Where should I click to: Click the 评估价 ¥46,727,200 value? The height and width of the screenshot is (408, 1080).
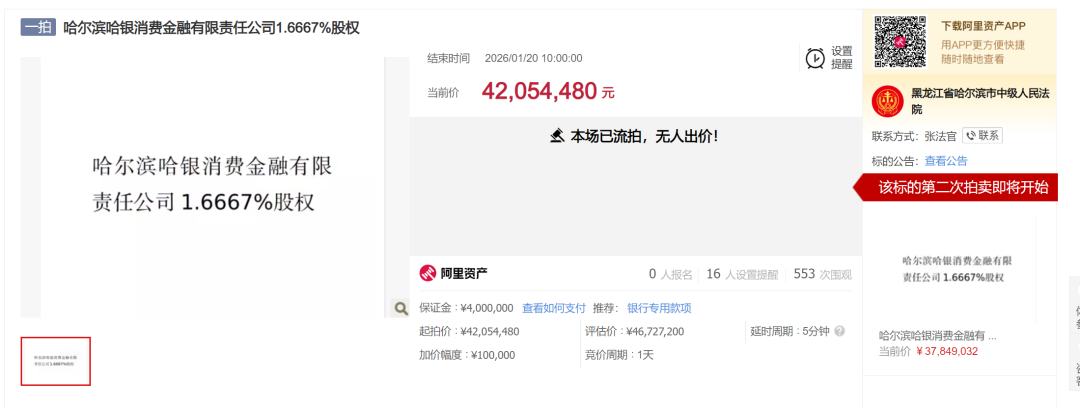point(655,331)
